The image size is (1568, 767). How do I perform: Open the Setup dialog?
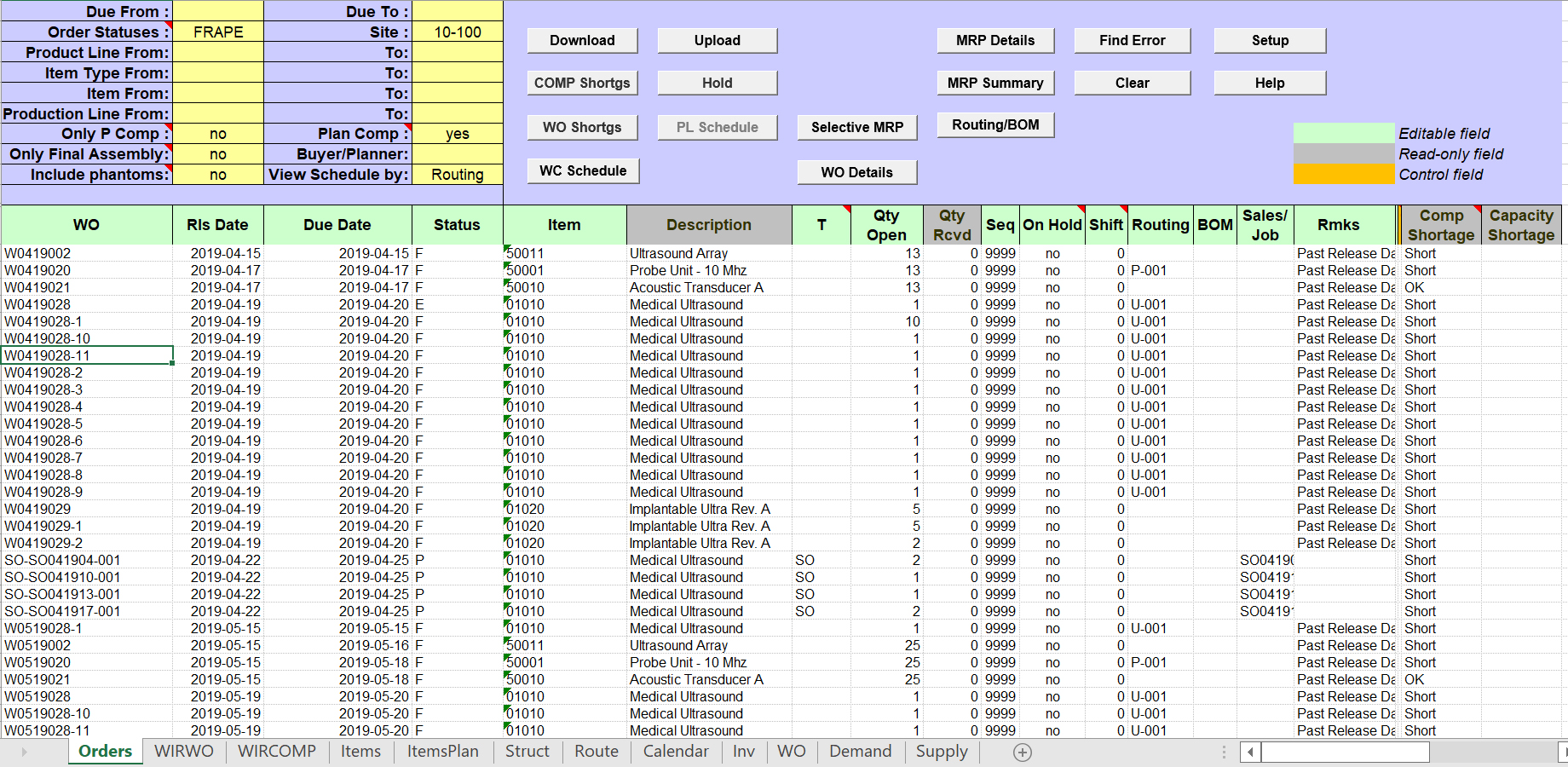(1269, 40)
